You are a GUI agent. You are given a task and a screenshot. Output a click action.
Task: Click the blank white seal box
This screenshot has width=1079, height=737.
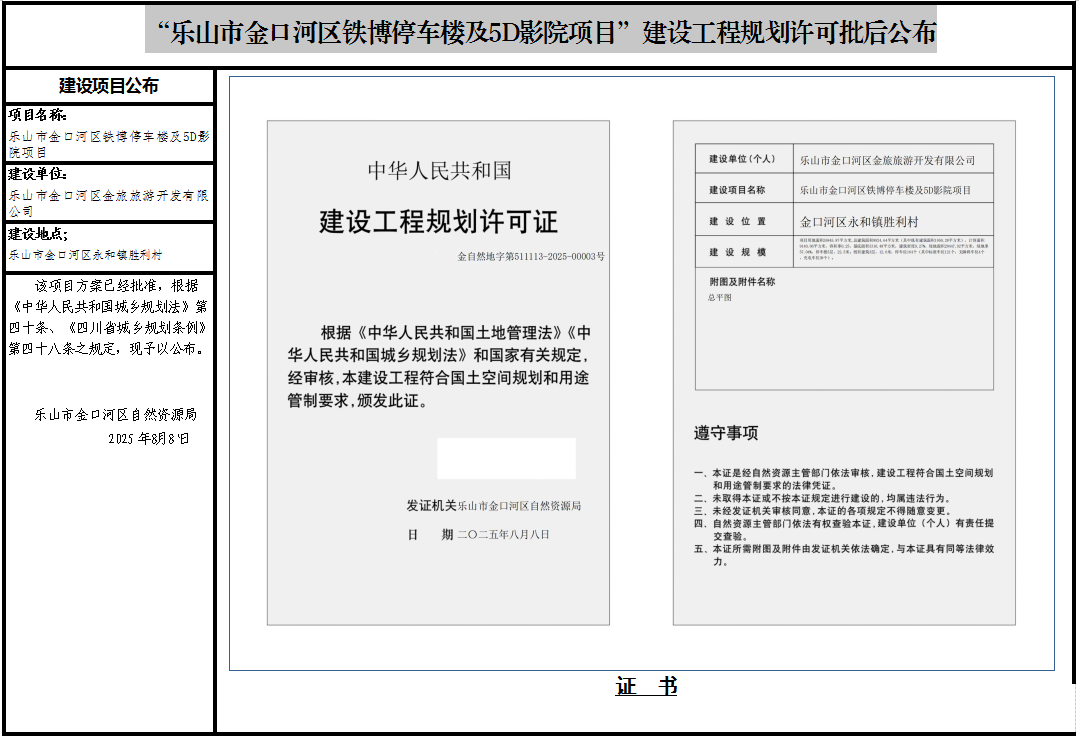tap(506, 458)
